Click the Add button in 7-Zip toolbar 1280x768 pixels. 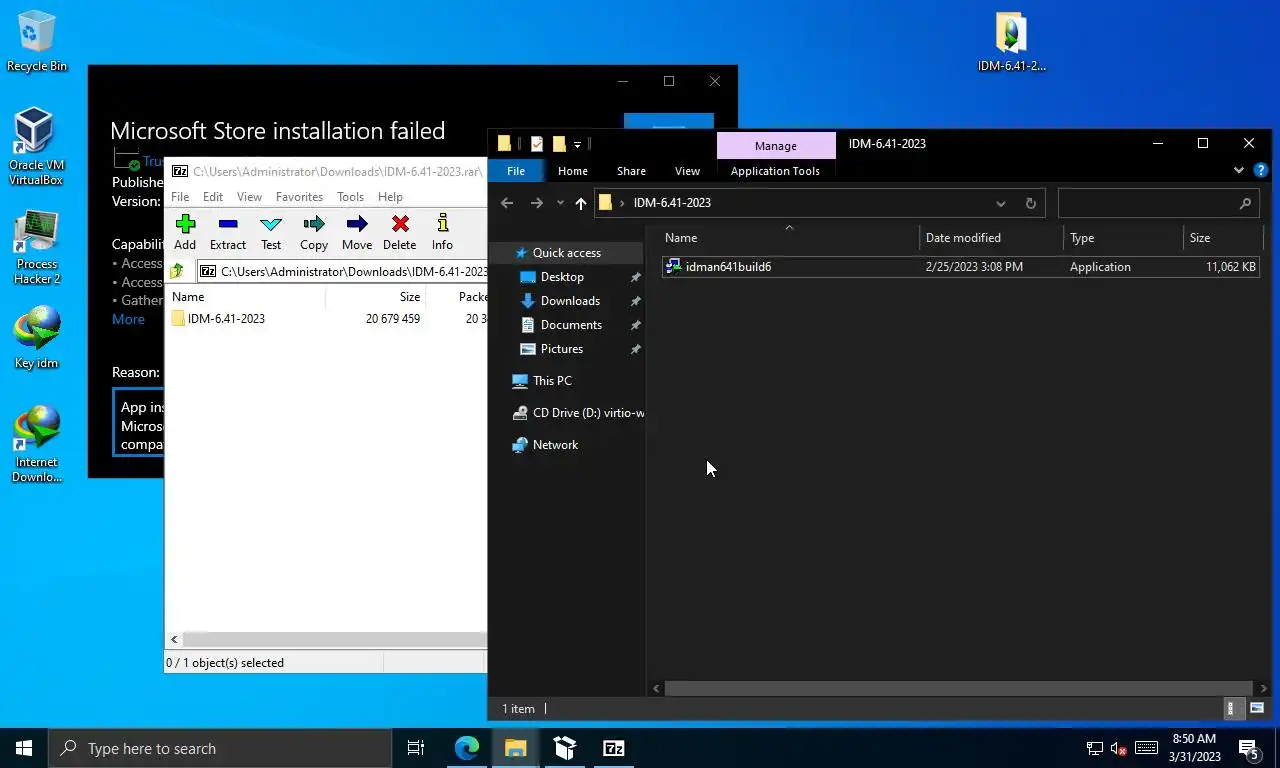pos(185,232)
